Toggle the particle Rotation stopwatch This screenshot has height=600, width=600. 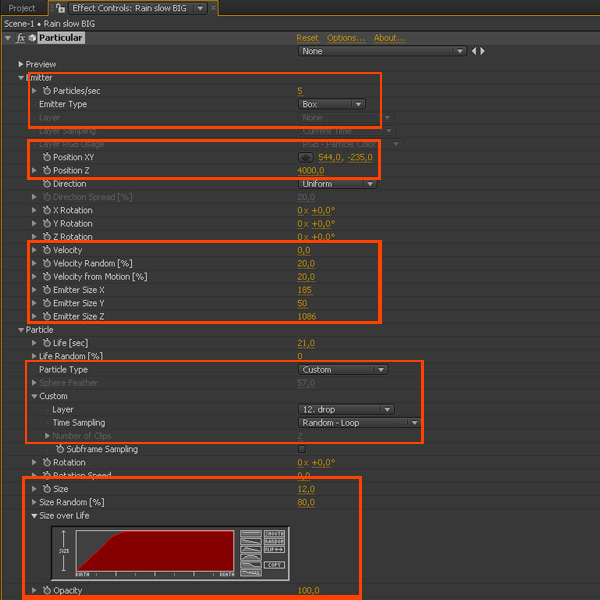pyautogui.click(x=47, y=462)
